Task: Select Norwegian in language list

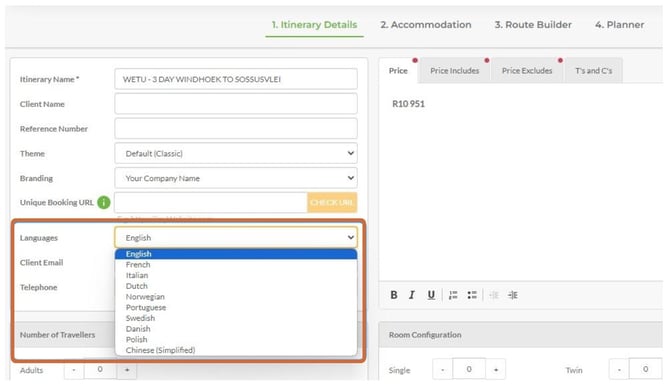Action: click(x=236, y=297)
